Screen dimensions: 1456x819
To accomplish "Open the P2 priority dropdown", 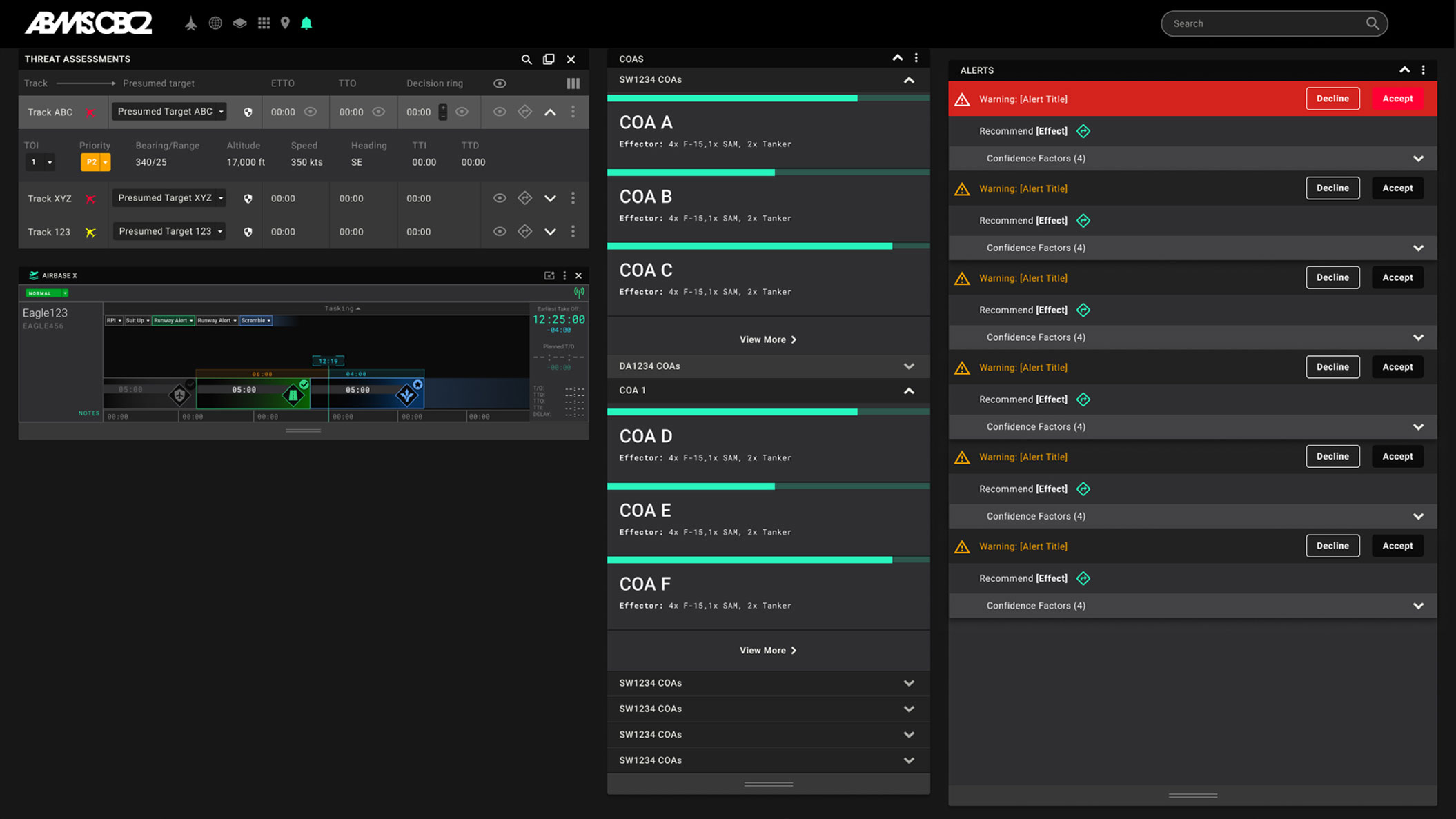I will click(x=95, y=162).
